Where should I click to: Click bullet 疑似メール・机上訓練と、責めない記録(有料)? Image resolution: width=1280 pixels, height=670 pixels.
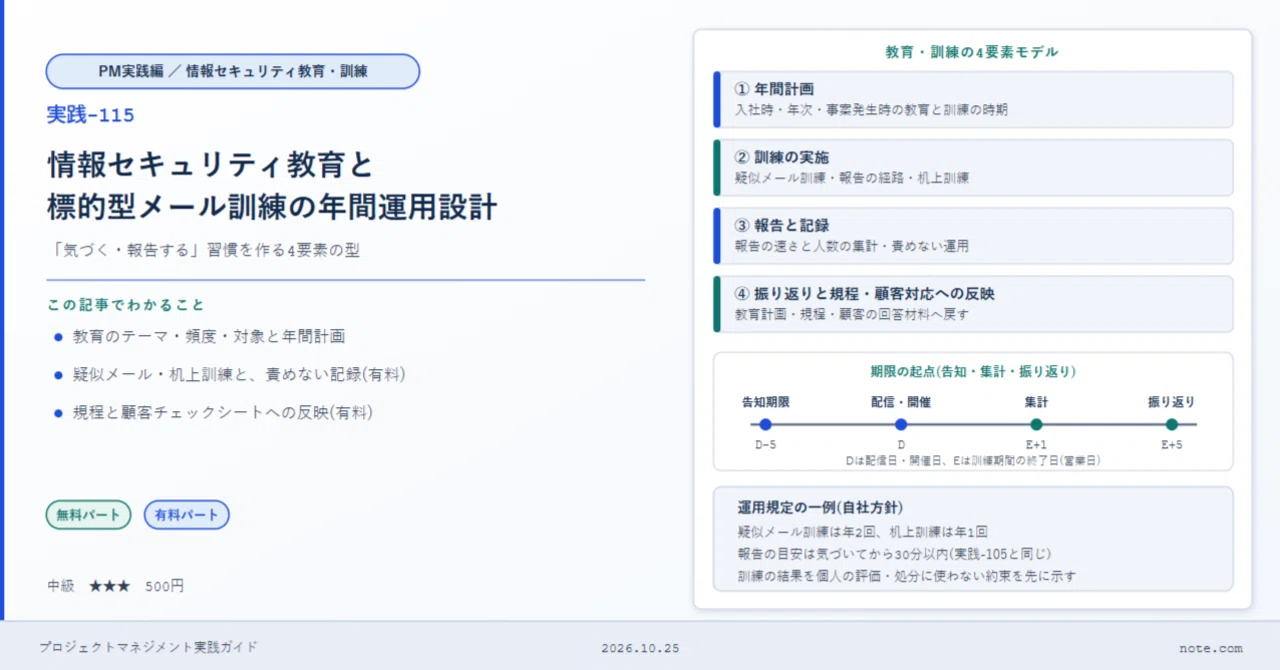[x=238, y=374]
